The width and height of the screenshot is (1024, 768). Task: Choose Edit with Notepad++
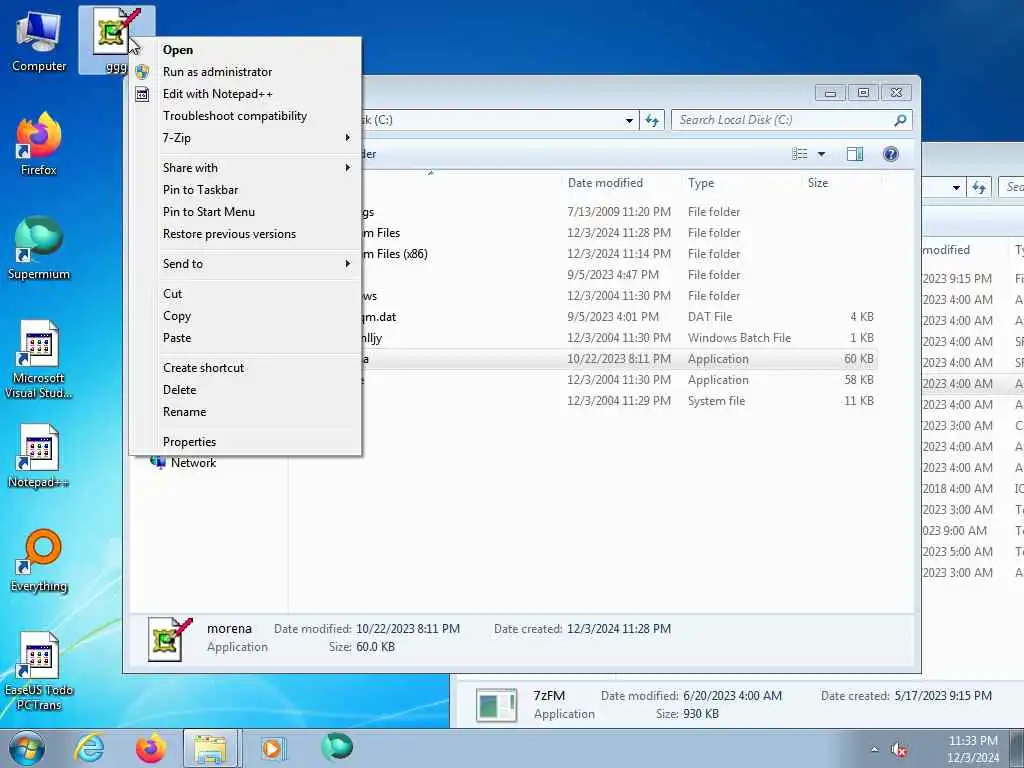(x=246, y=94)
